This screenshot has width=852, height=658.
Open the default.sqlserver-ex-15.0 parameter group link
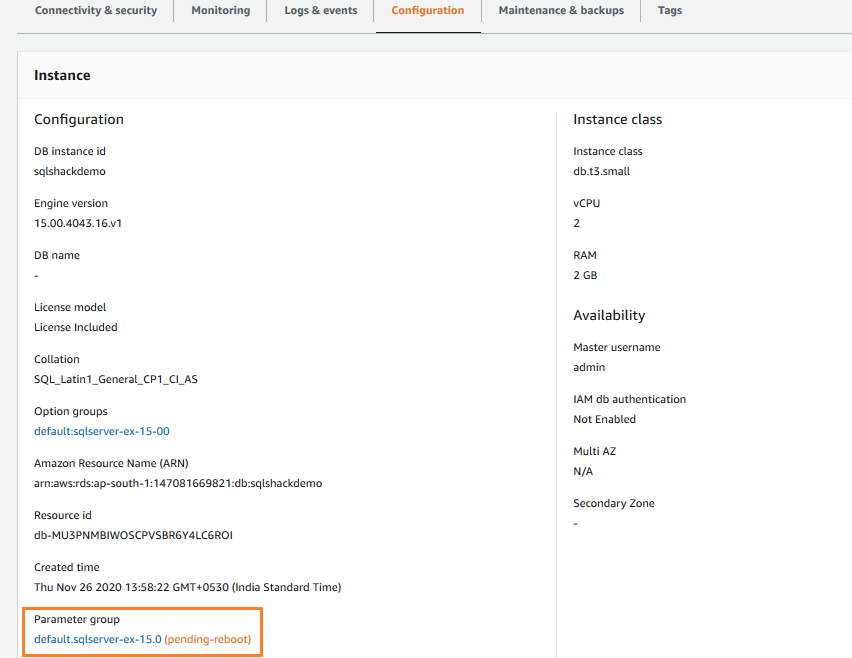(98, 639)
